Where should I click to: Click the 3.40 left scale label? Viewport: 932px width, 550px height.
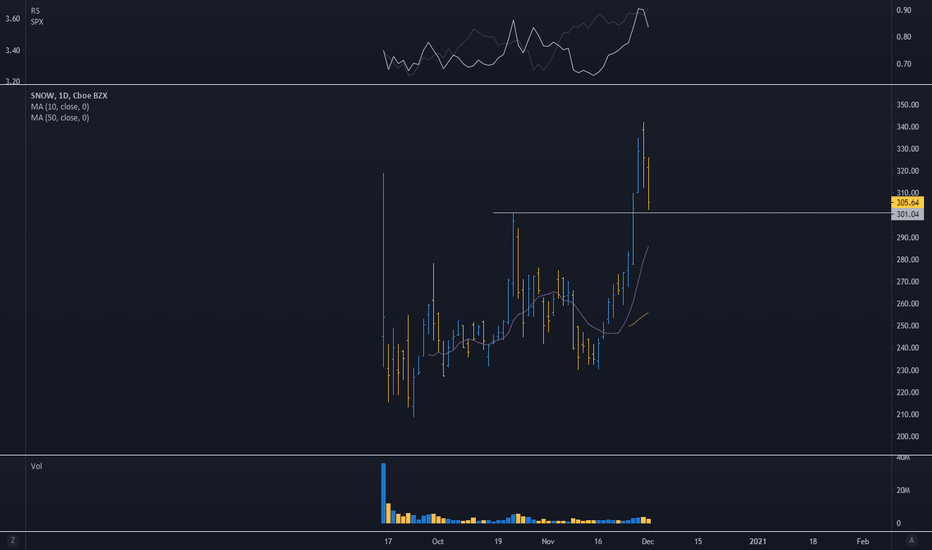click(12, 50)
